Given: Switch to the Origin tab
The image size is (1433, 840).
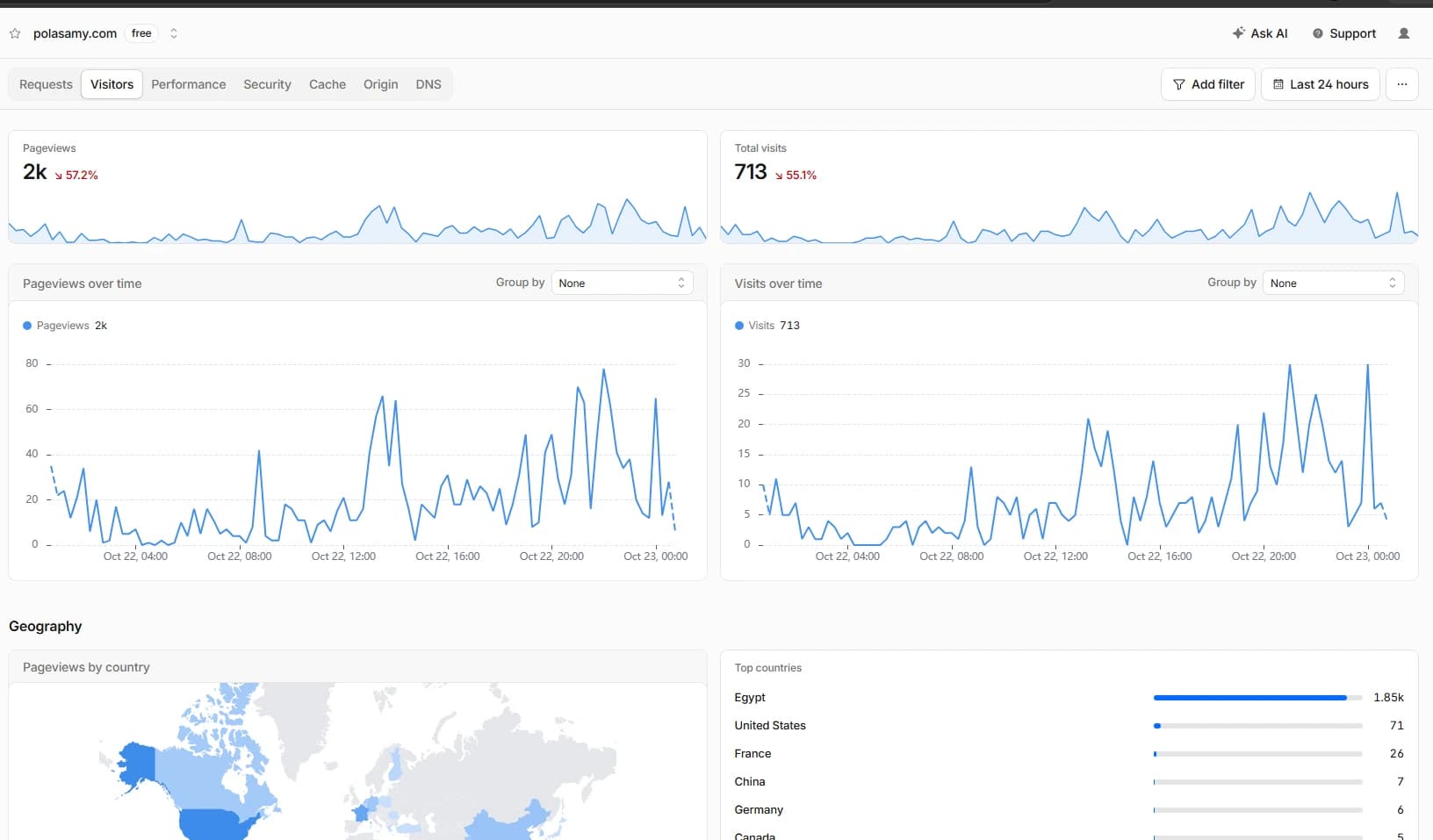Looking at the screenshot, I should pyautogui.click(x=380, y=84).
